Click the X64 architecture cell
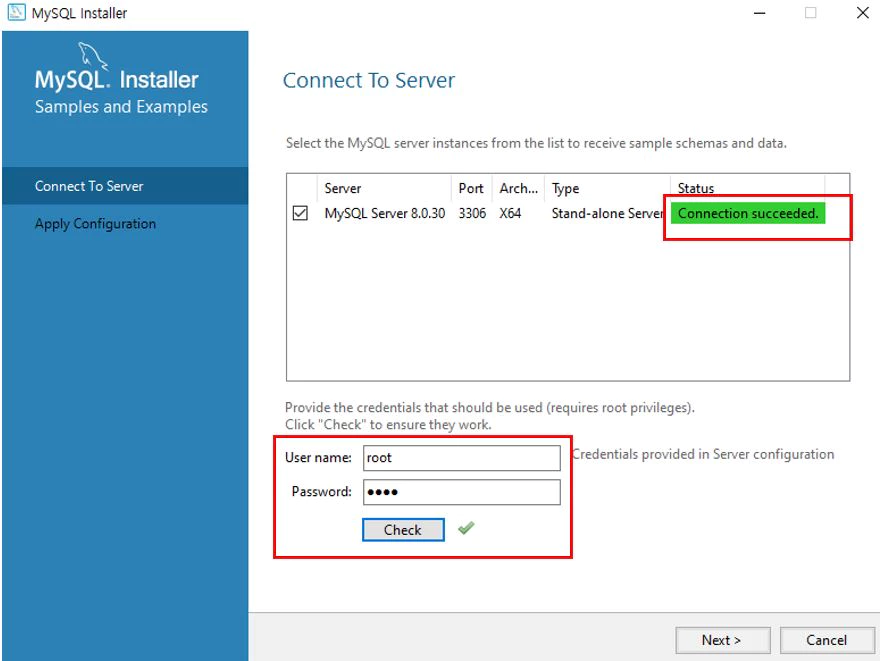The image size is (880, 661). pos(510,213)
